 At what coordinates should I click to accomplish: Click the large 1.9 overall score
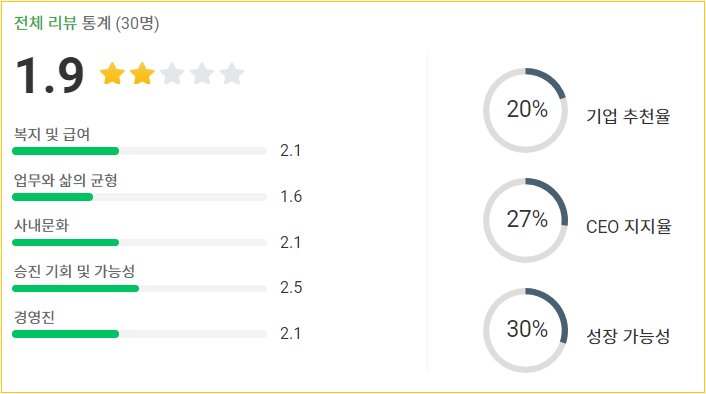(50, 75)
